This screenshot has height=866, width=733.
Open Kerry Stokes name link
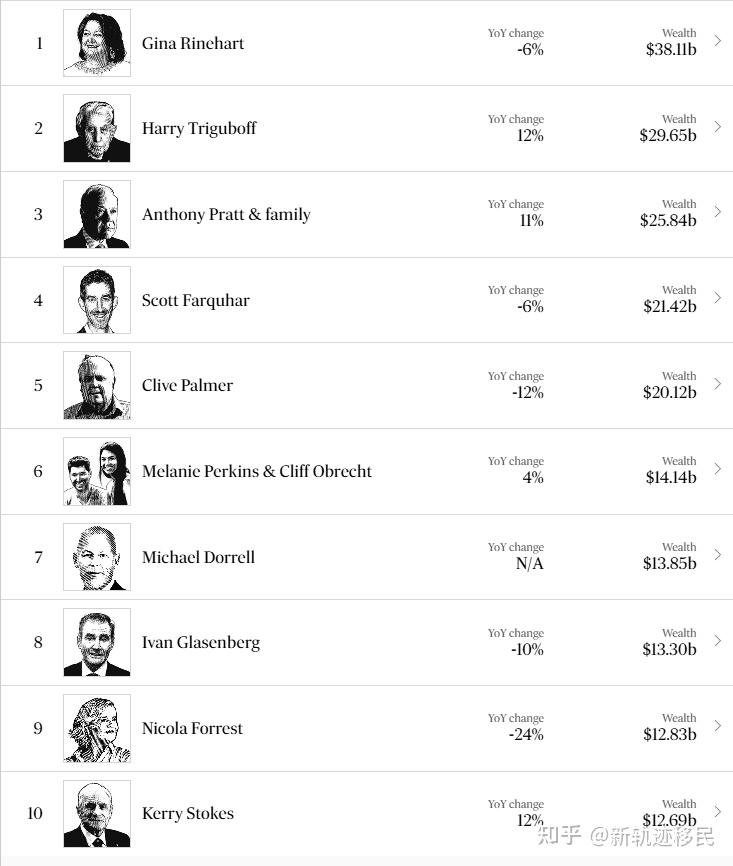tap(188, 814)
